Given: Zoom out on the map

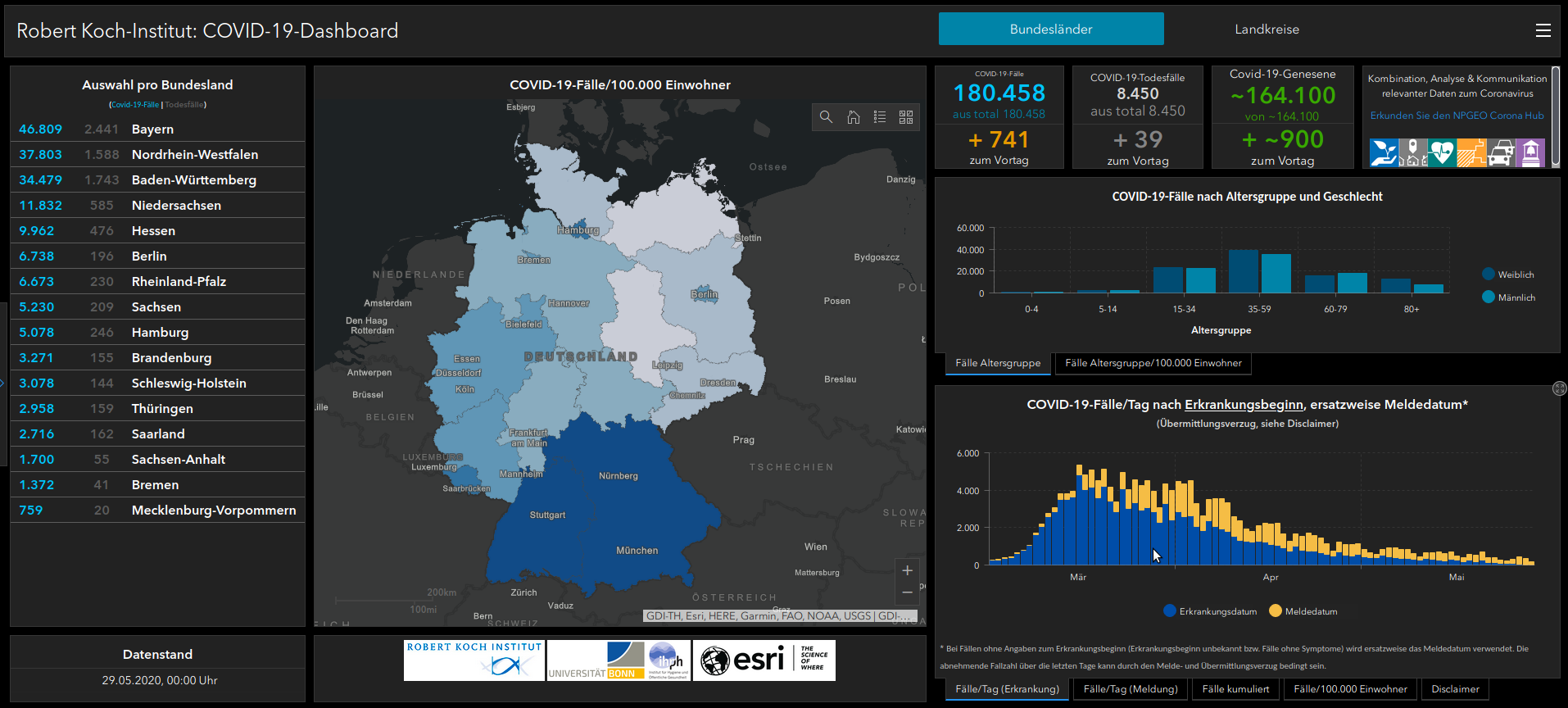Looking at the screenshot, I should coord(907,592).
